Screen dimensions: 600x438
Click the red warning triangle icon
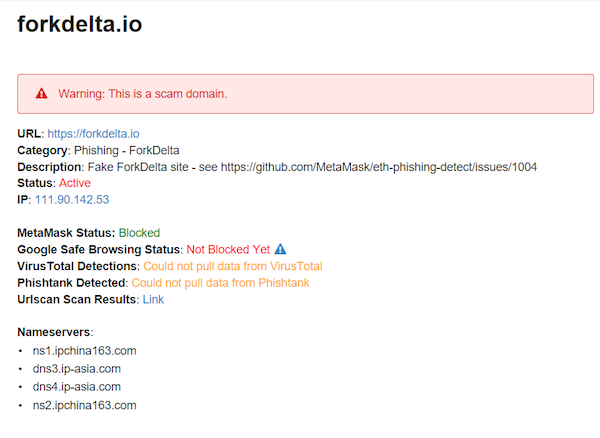[41, 93]
